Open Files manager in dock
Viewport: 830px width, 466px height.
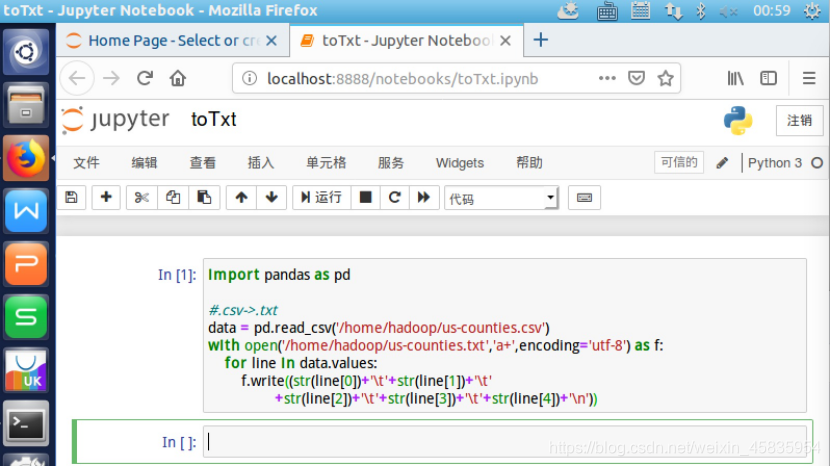click(26, 104)
